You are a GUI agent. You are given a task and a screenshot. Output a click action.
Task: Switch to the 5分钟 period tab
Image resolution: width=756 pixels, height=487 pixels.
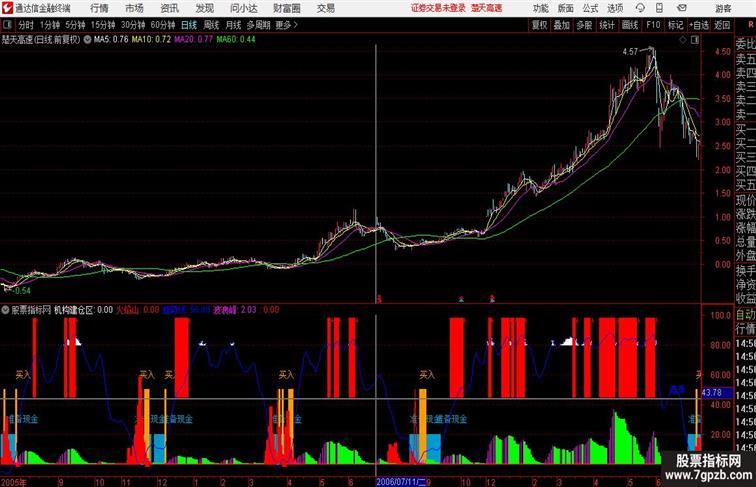pos(75,25)
